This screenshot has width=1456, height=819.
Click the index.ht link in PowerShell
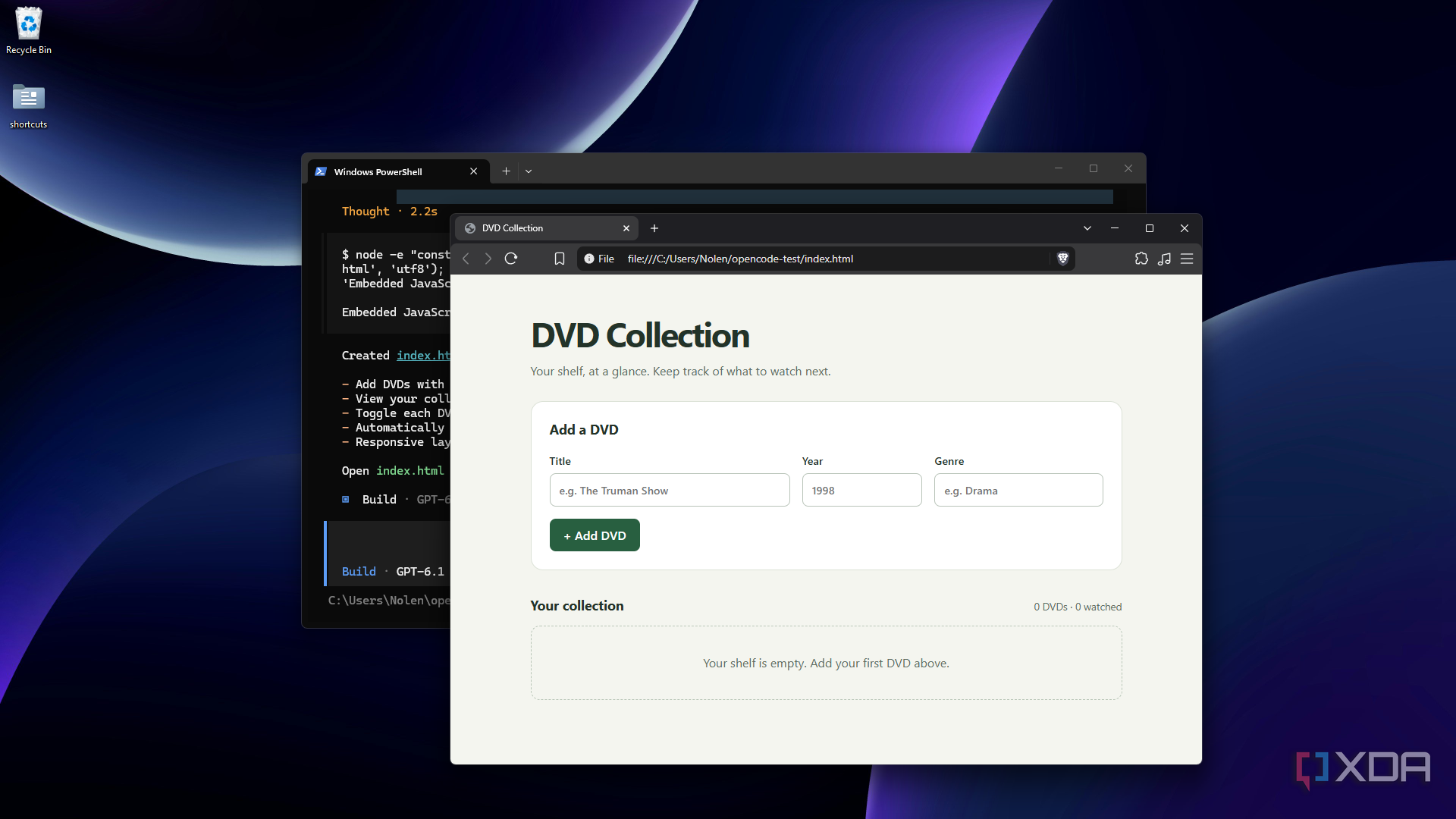click(x=423, y=355)
